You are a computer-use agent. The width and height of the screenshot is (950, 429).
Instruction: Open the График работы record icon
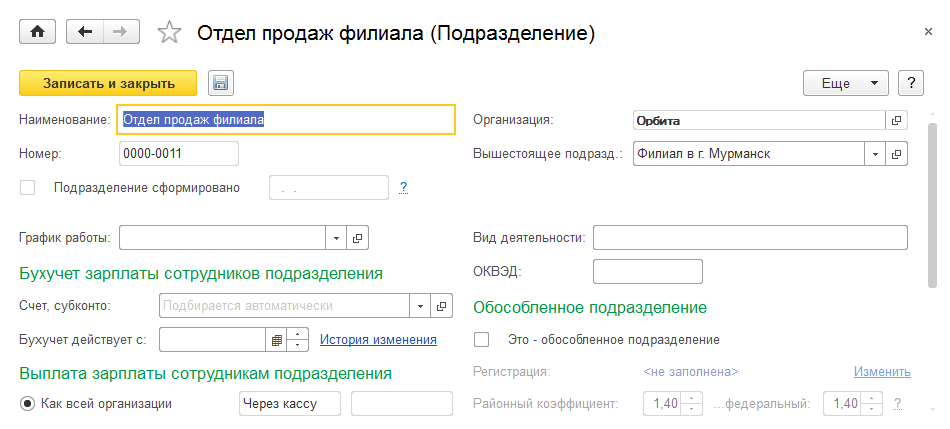pos(358,238)
